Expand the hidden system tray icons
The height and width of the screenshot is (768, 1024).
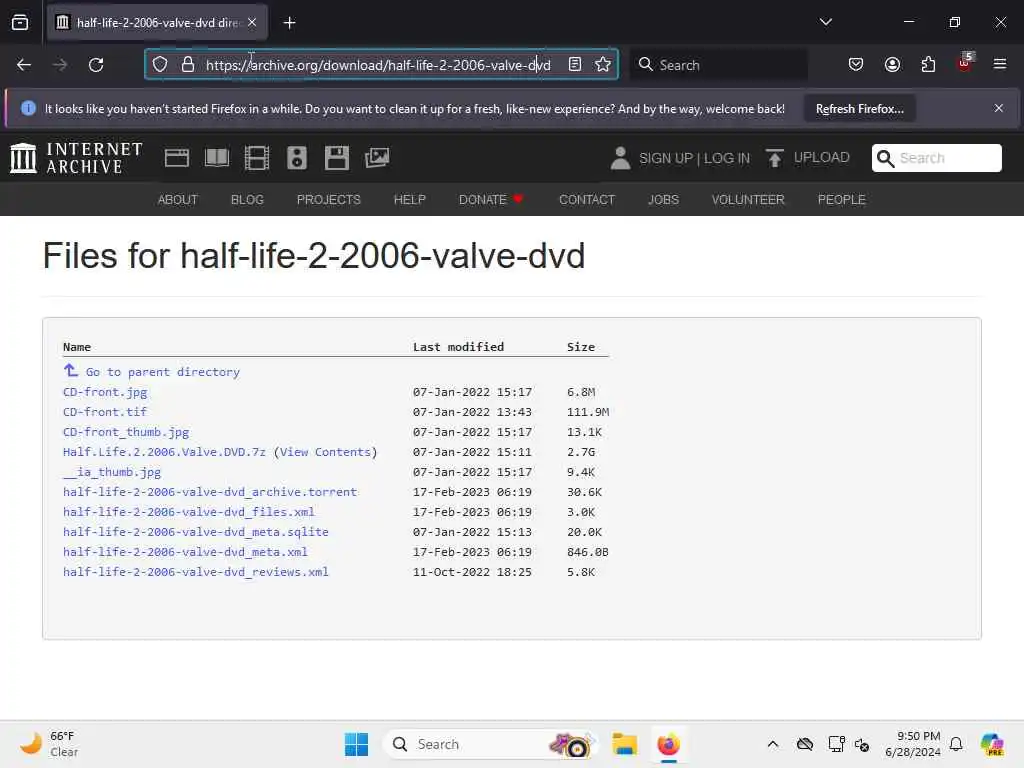[773, 744]
